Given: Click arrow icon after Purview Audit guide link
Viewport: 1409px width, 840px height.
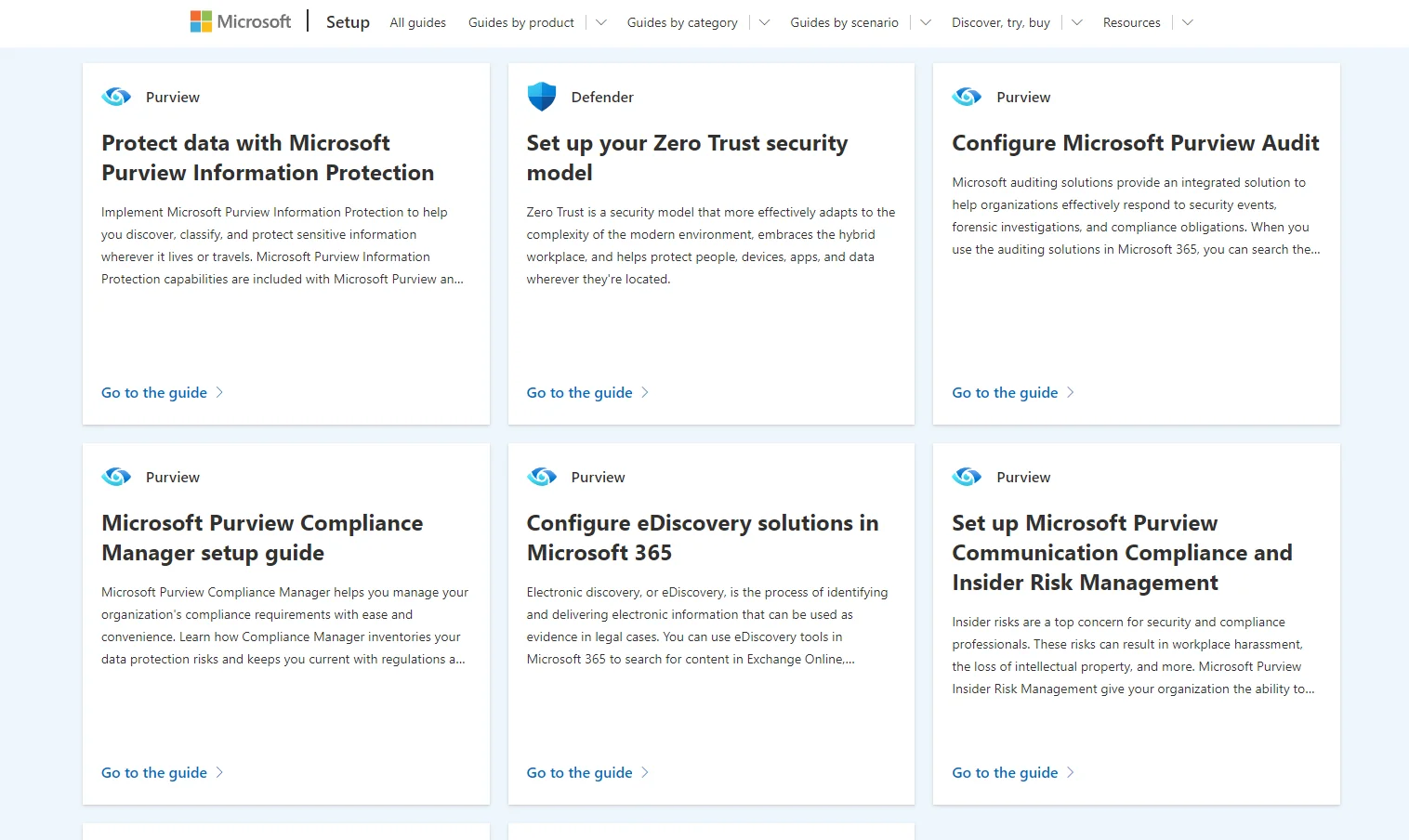Looking at the screenshot, I should click(x=1071, y=392).
